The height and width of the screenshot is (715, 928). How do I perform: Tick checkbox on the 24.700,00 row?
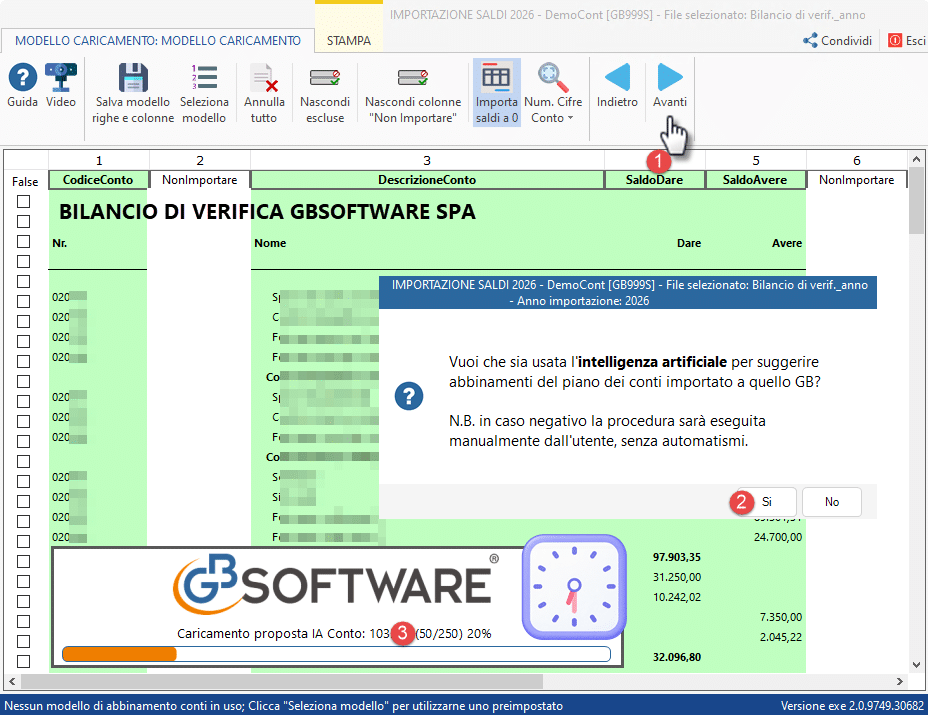pyautogui.click(x=23, y=541)
